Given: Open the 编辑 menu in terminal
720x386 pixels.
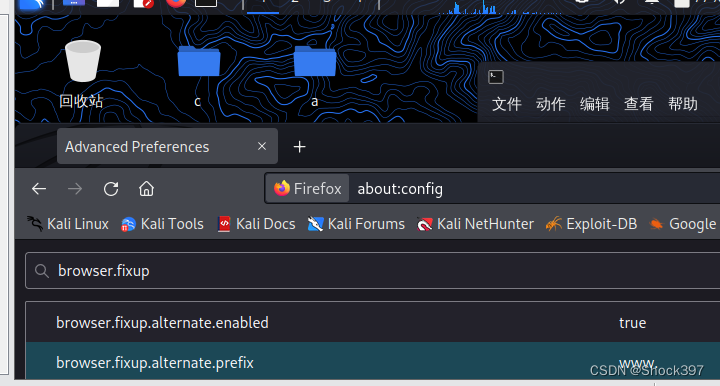Looking at the screenshot, I should point(595,104).
